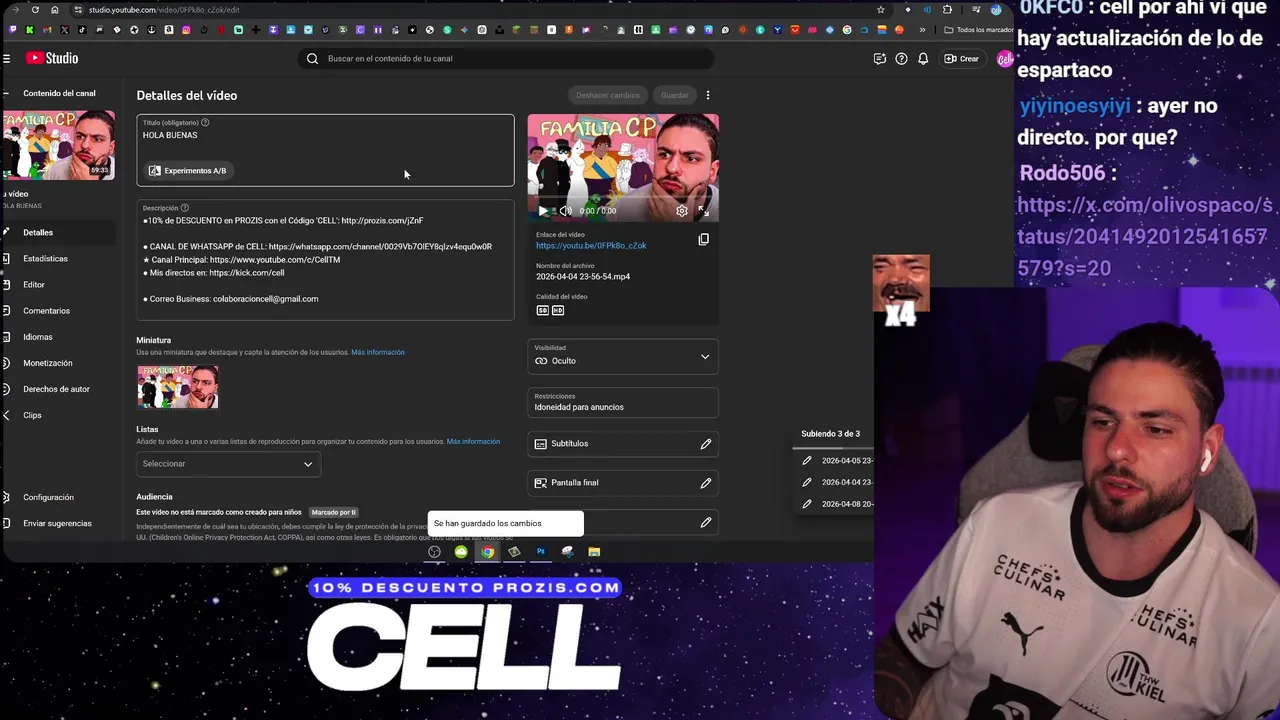The height and width of the screenshot is (720, 1280).
Task: Click the pencil icon under Pantalla final row
Action: [x=706, y=522]
